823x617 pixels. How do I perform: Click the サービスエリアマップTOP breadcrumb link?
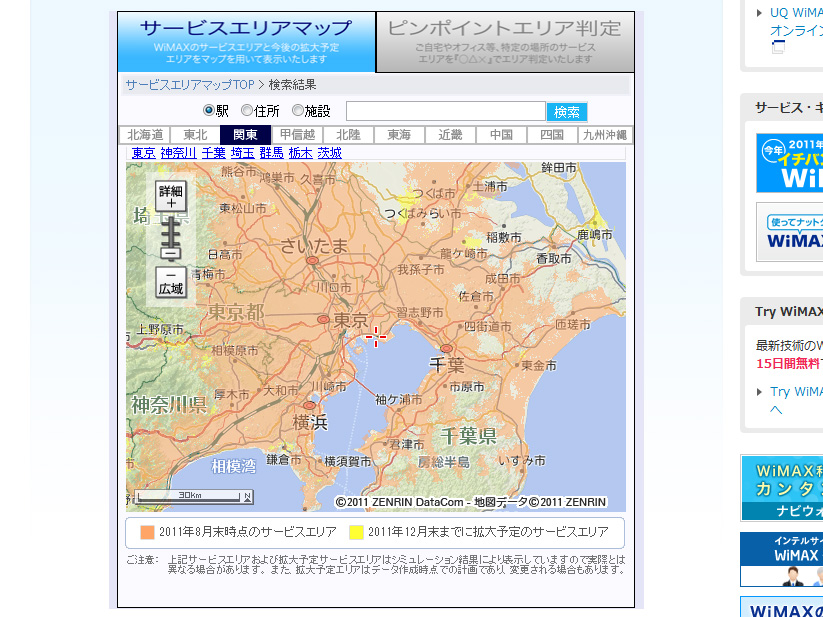pyautogui.click(x=190, y=85)
